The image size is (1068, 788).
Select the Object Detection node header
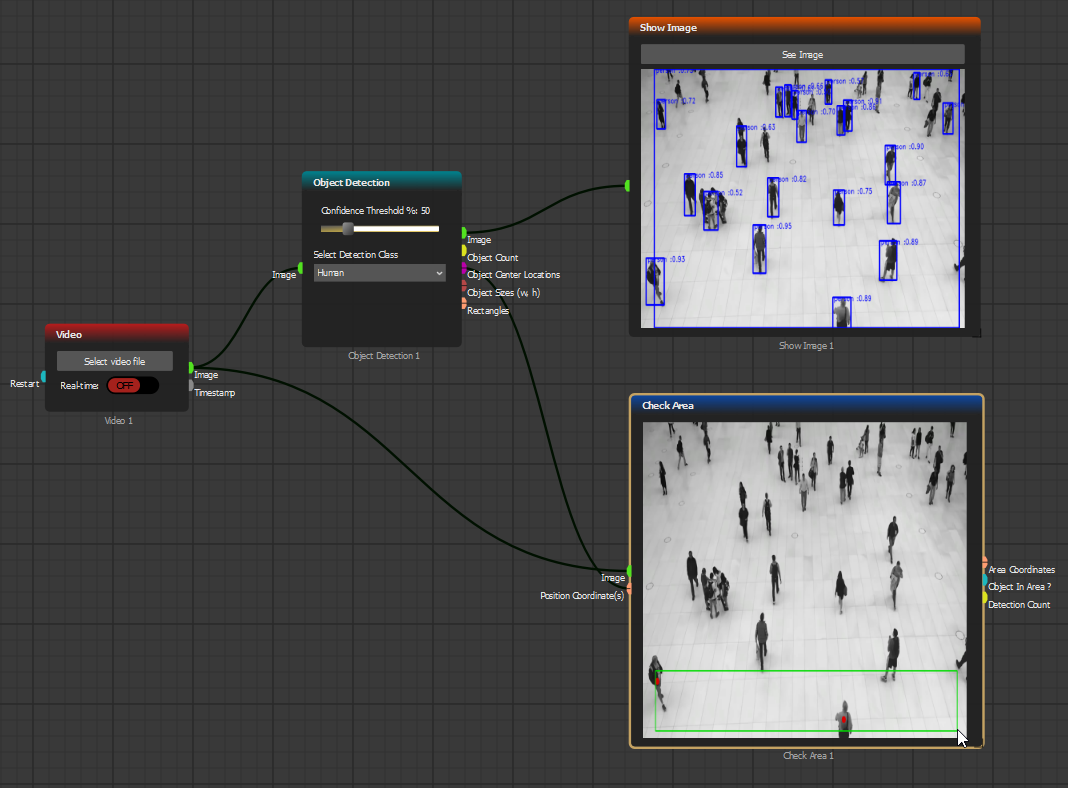(381, 182)
